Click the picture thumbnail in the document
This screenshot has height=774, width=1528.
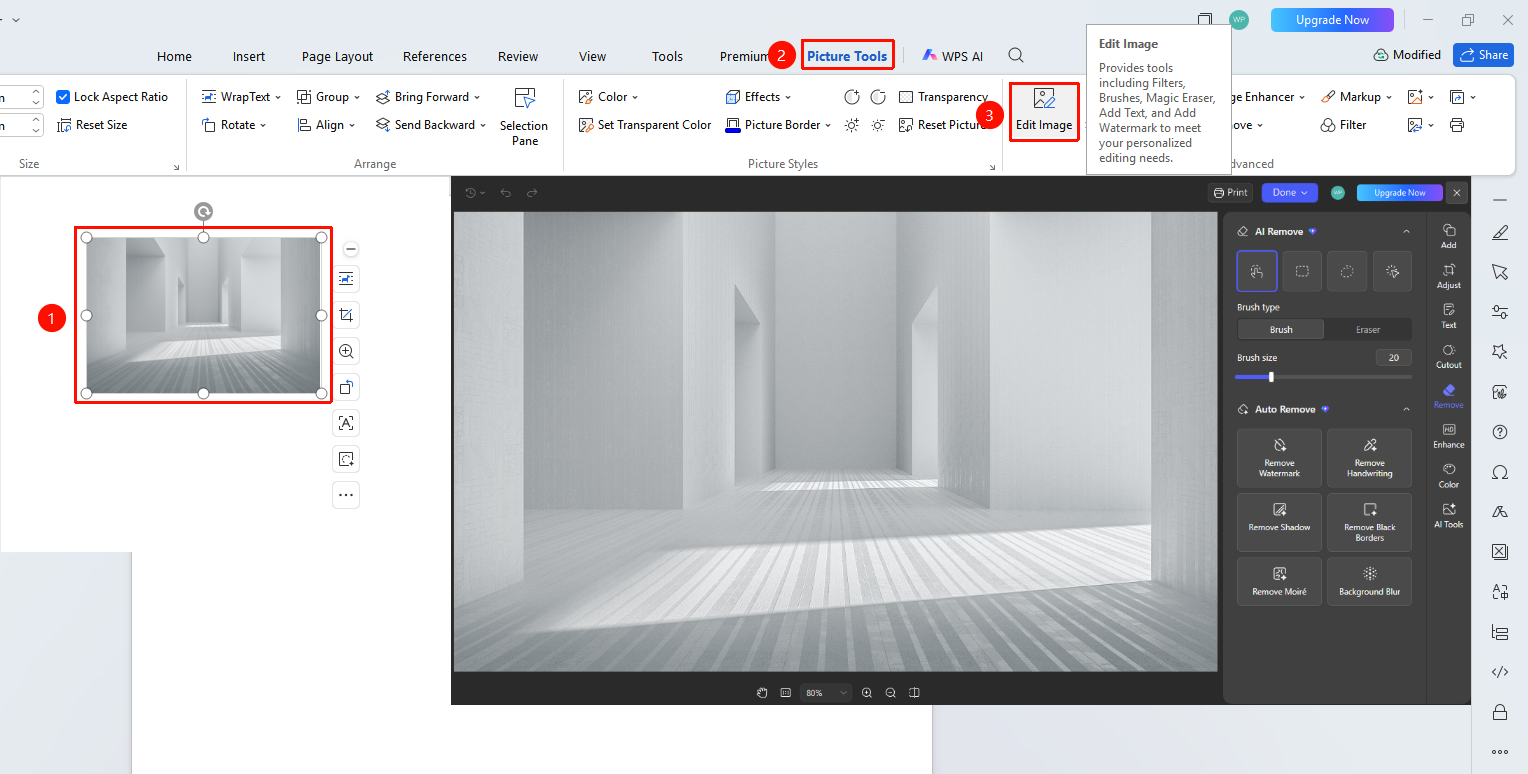click(204, 315)
